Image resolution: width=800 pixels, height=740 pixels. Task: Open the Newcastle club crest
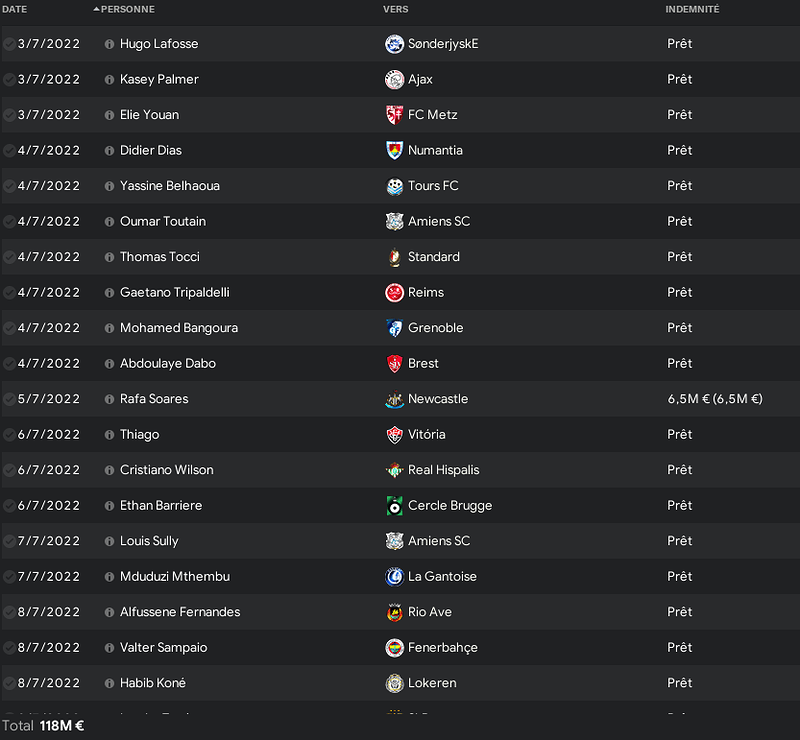click(x=394, y=399)
